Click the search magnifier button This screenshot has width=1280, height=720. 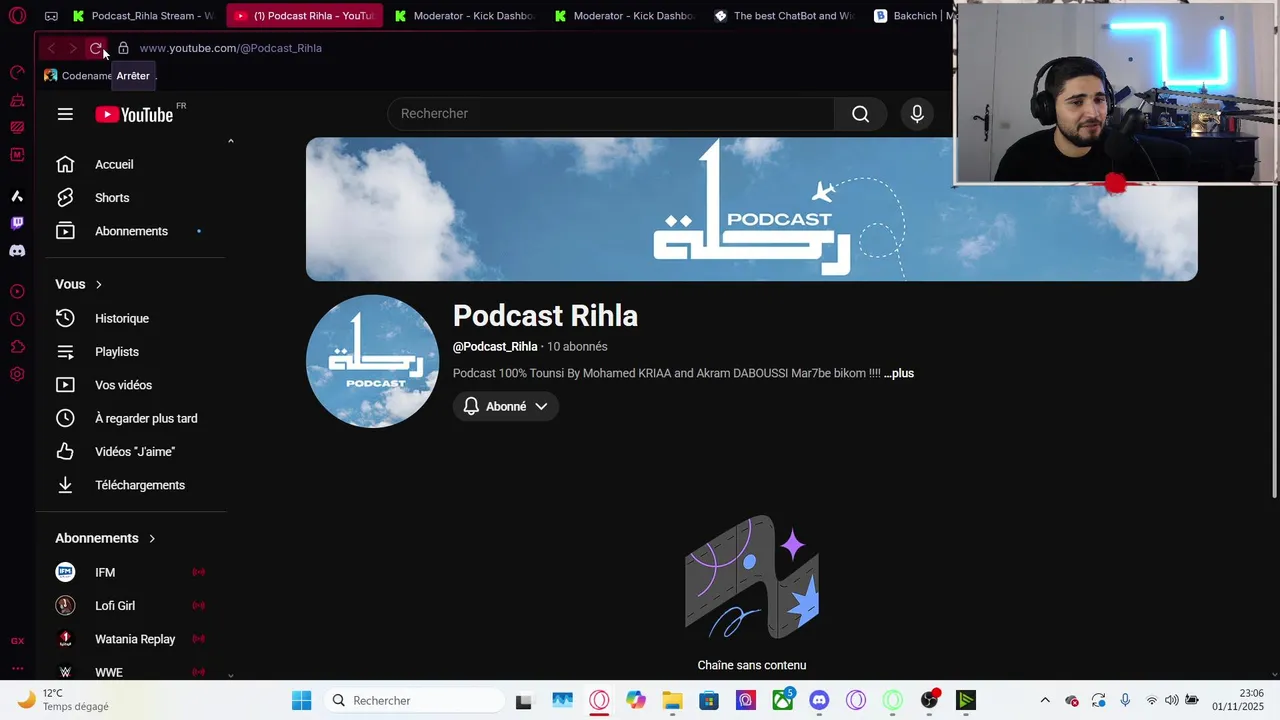[x=860, y=114]
